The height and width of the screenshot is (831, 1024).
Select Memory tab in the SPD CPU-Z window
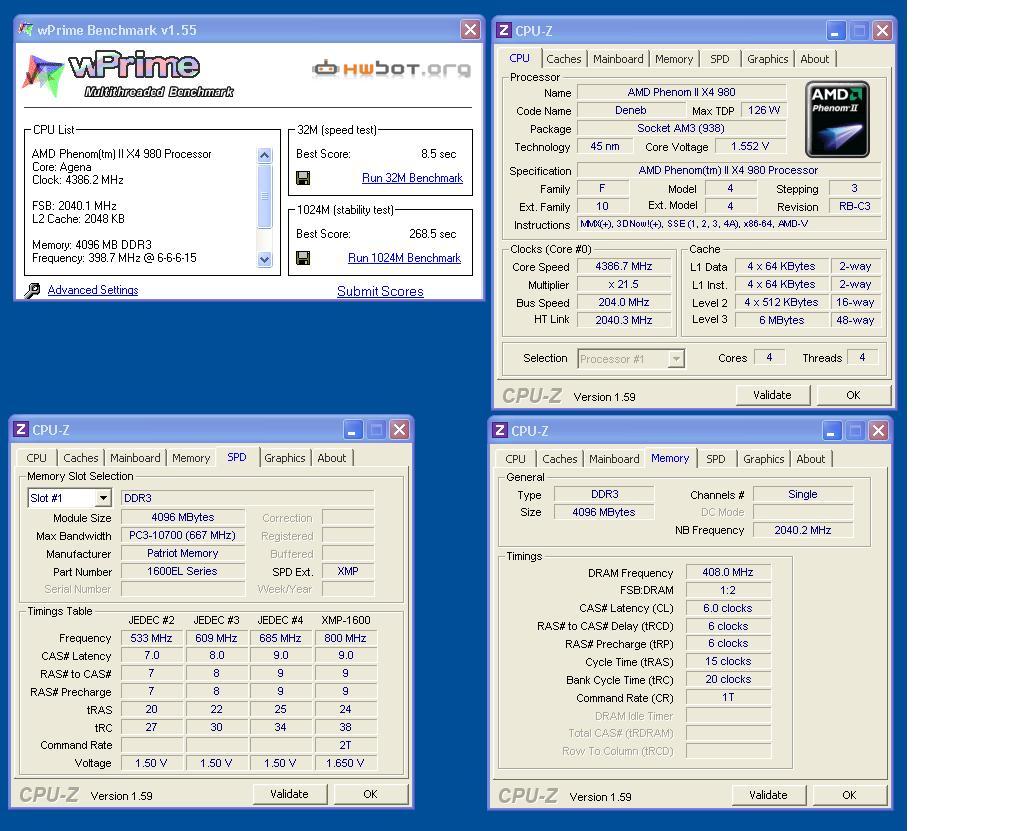[191, 458]
